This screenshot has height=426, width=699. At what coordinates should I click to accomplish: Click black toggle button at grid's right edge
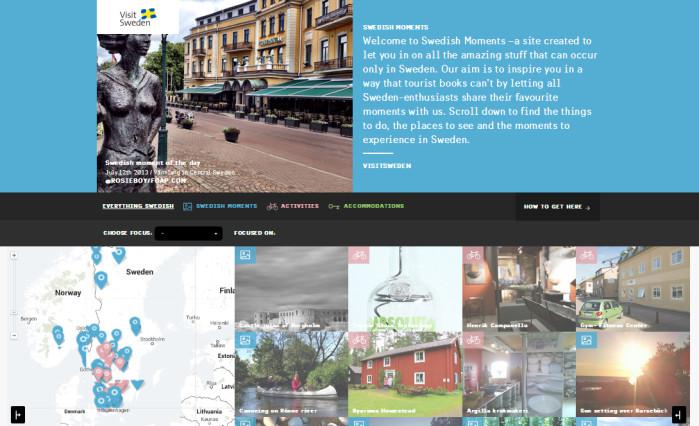[679, 415]
